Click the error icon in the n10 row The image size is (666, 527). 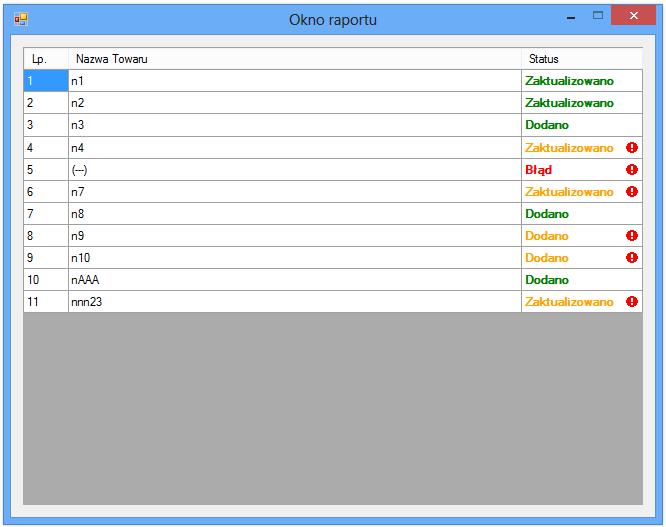(631, 258)
